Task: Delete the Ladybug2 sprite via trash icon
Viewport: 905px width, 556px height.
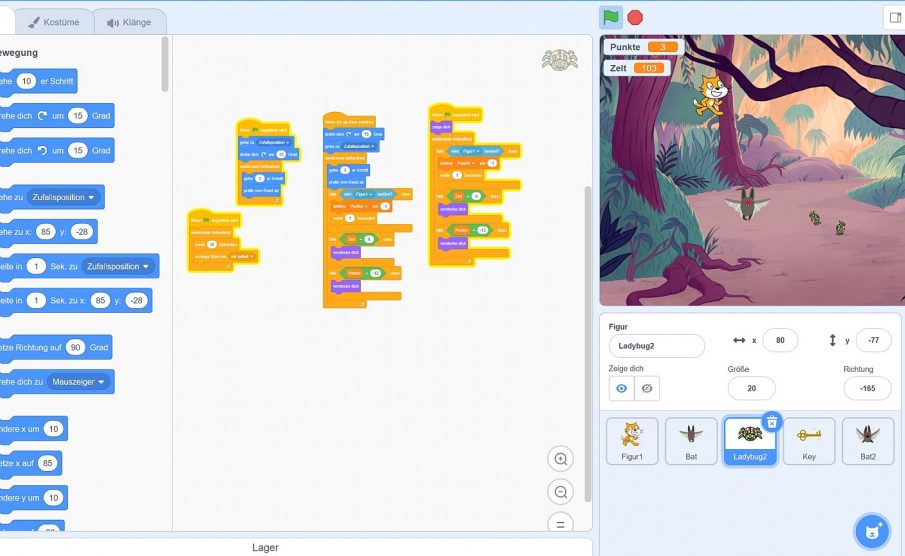Action: coord(771,423)
